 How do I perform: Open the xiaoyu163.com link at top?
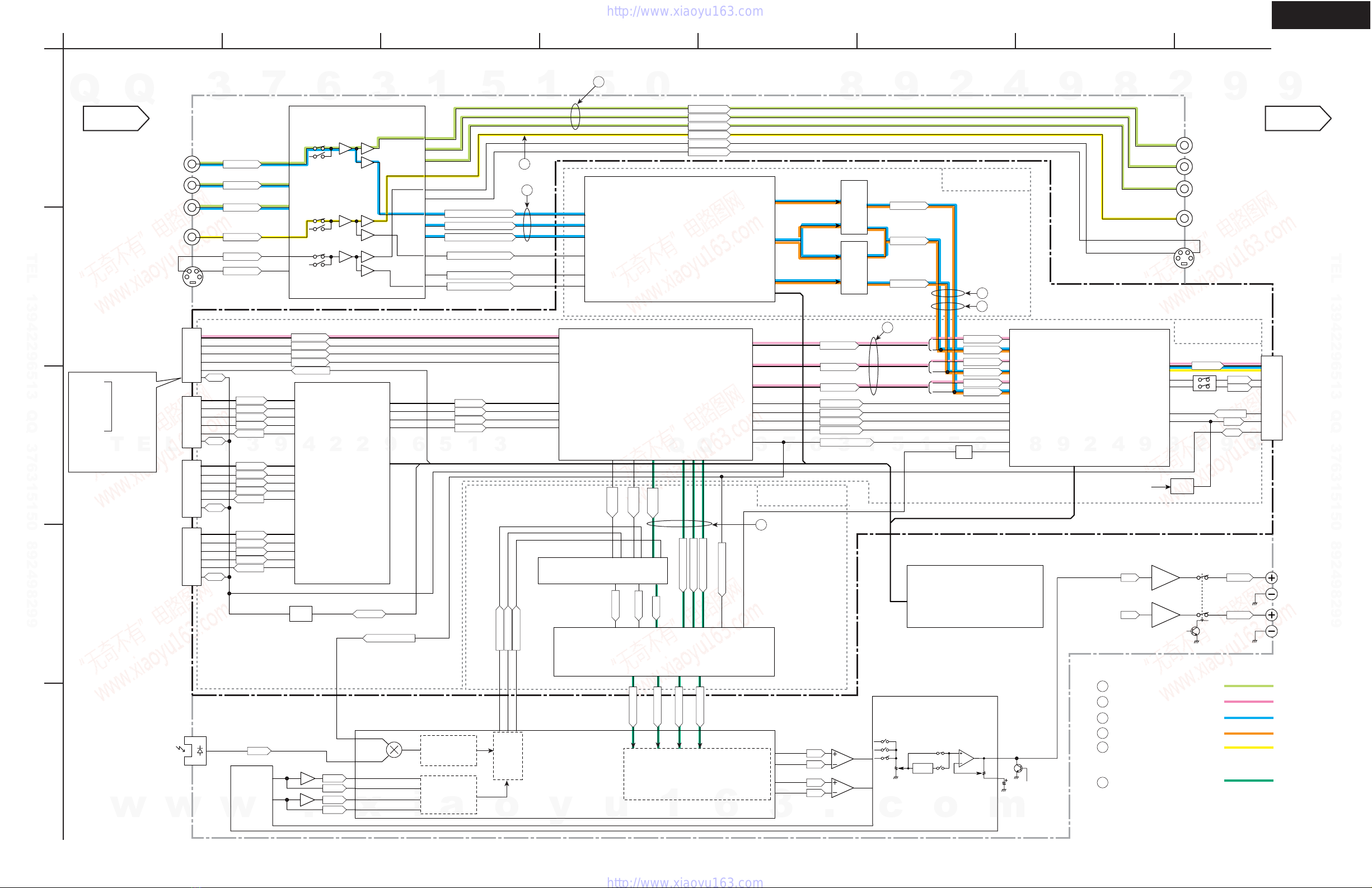point(685,11)
